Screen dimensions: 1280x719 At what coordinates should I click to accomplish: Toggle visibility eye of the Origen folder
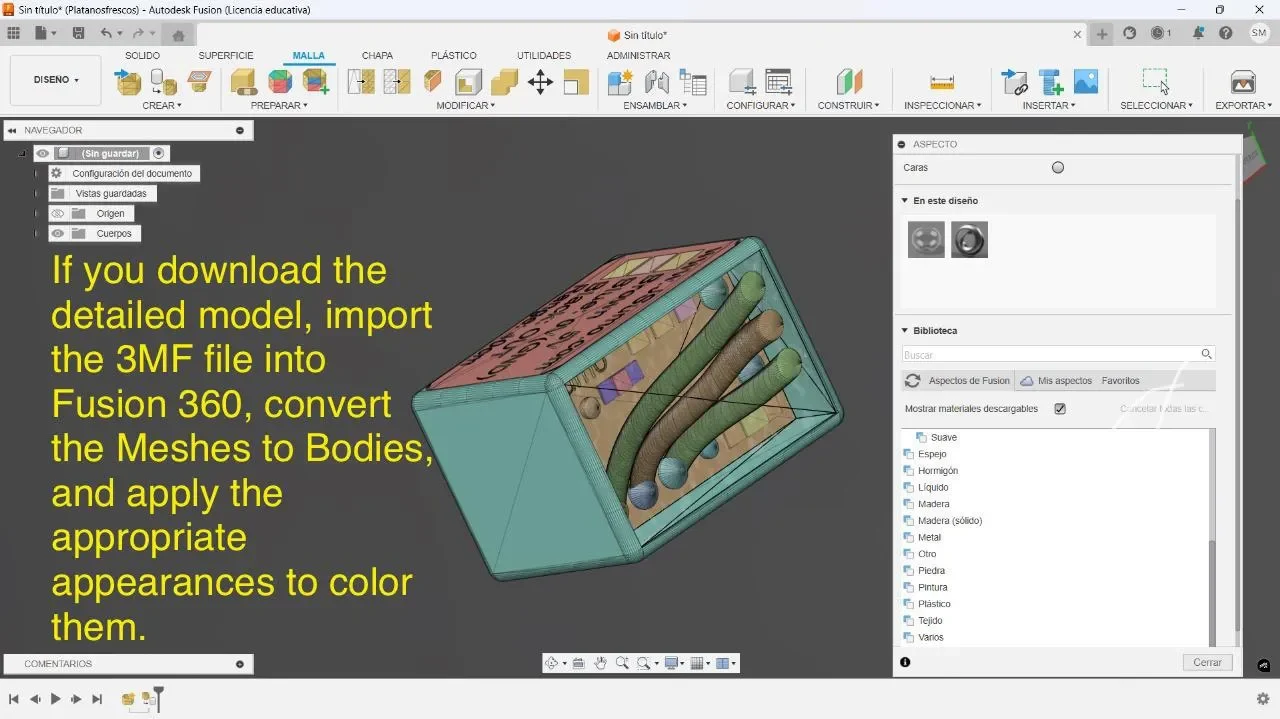(x=58, y=213)
